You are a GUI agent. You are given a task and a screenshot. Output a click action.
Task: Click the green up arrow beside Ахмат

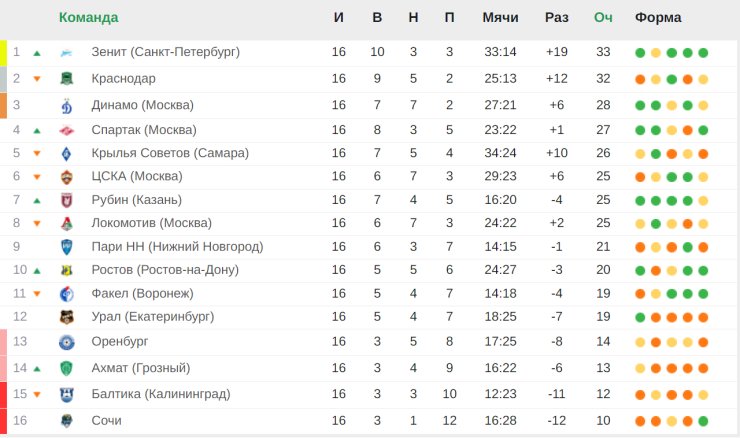tap(37, 369)
